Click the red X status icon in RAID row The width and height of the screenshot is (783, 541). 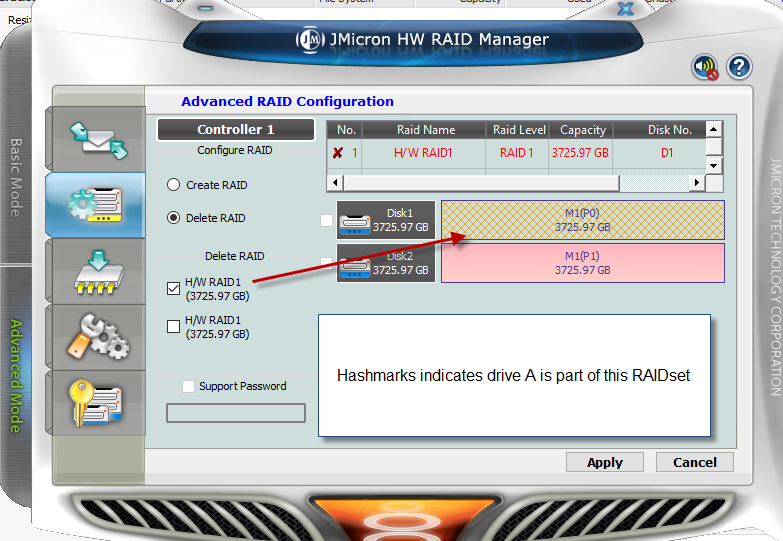pyautogui.click(x=338, y=153)
